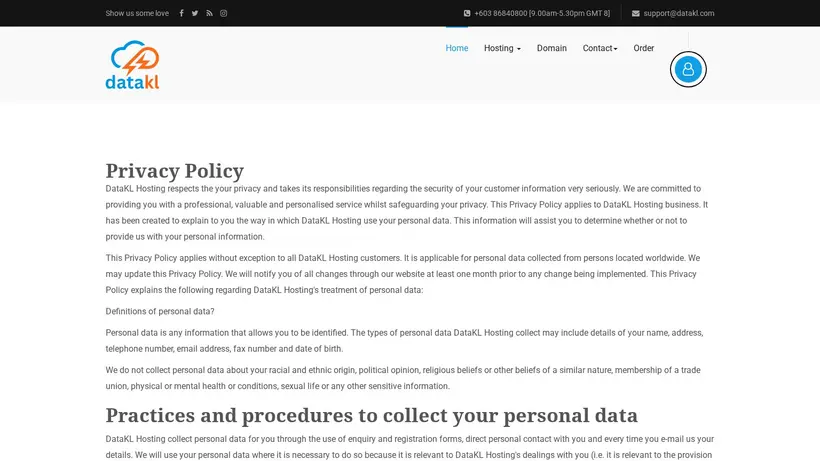This screenshot has width=820, height=461.
Task: Open the Order menu item
Action: 644,48
